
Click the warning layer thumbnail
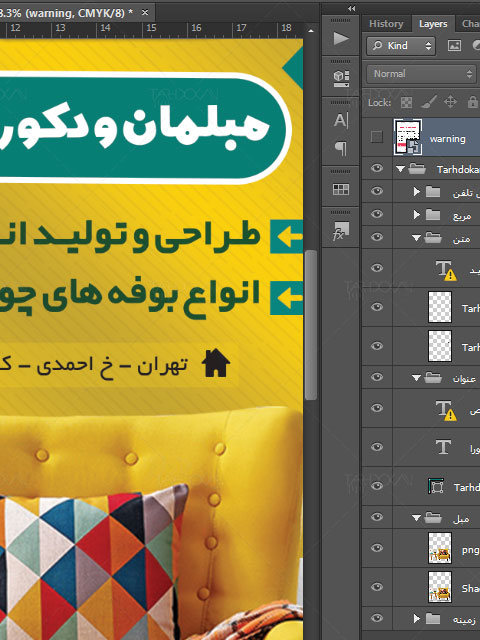click(x=408, y=137)
